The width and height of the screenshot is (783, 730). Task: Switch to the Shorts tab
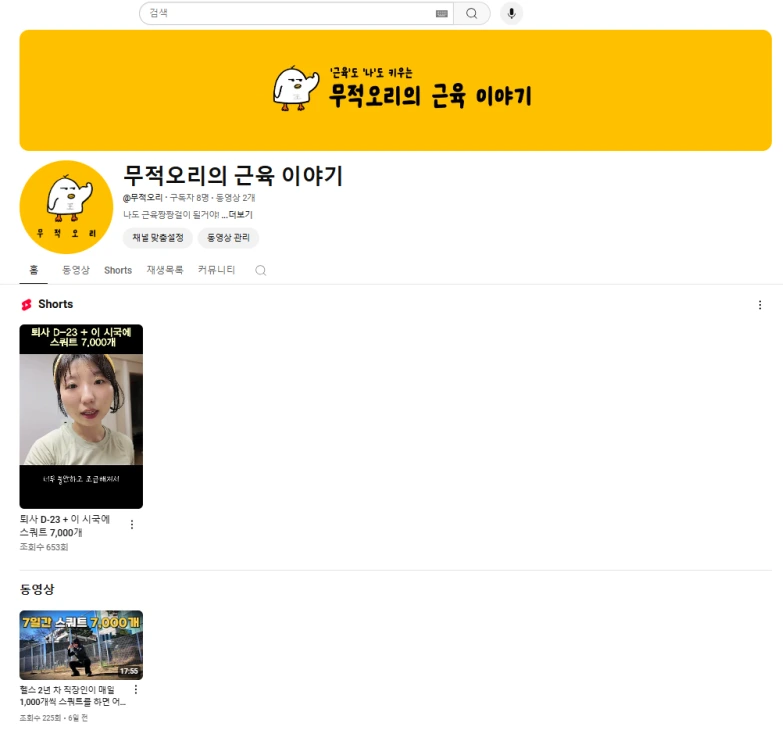[118, 270]
